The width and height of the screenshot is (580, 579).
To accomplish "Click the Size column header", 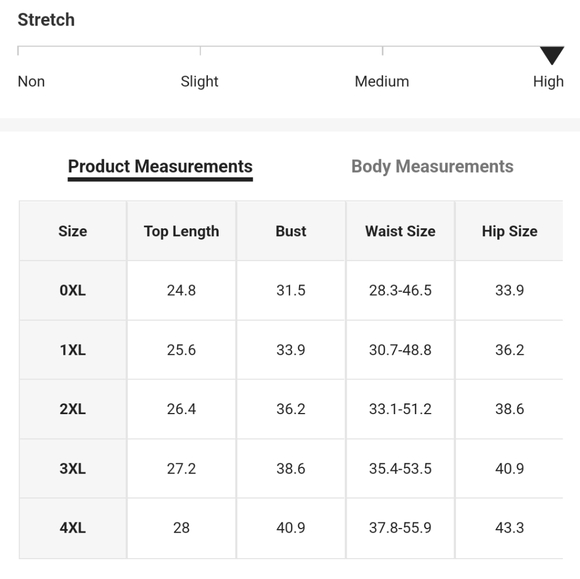I will pyautogui.click(x=73, y=231).
